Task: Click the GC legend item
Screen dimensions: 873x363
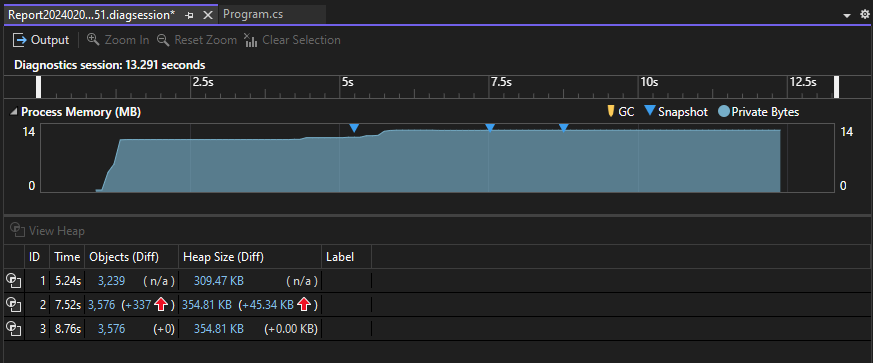Action: click(x=620, y=112)
